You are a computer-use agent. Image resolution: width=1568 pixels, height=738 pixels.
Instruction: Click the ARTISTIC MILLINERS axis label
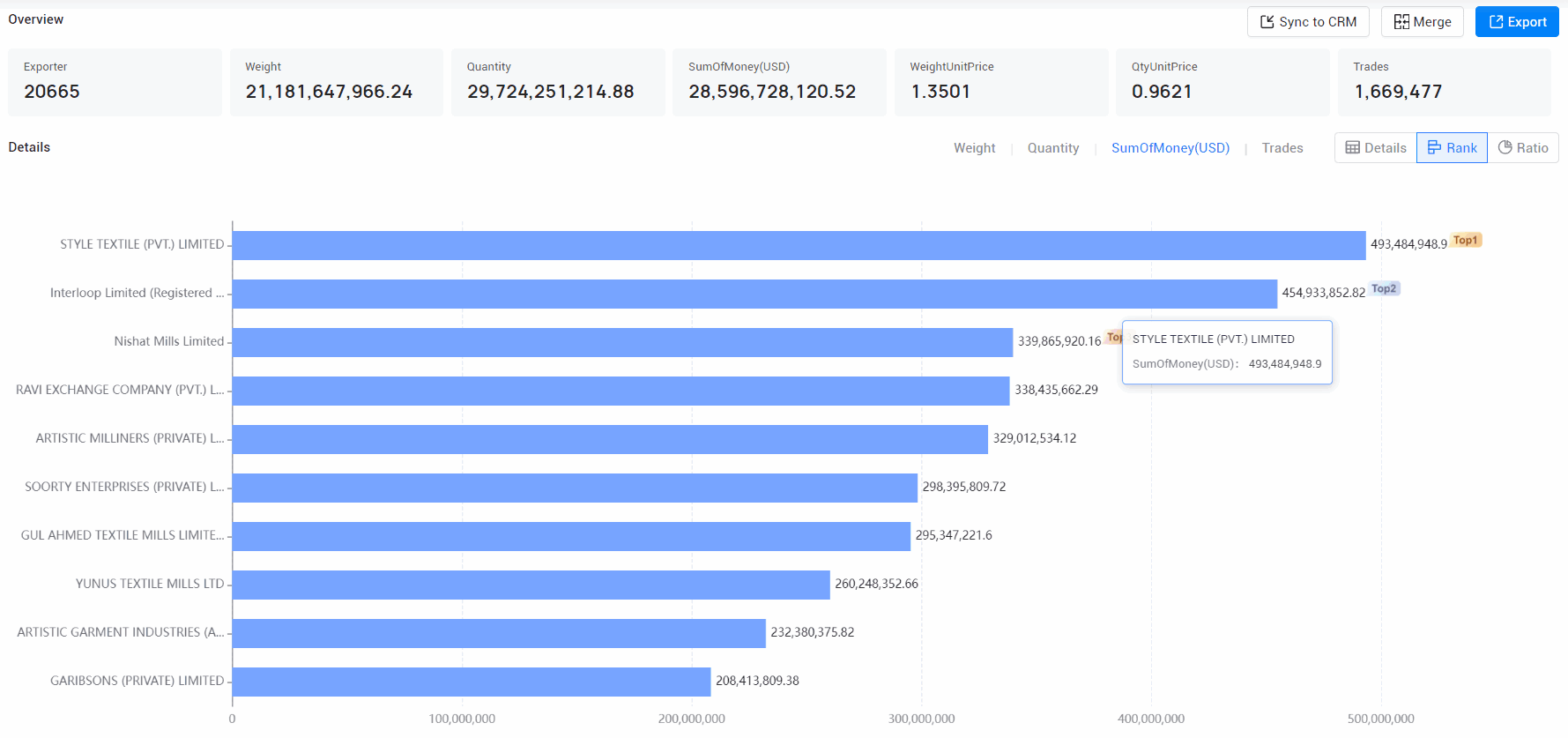tap(130, 438)
